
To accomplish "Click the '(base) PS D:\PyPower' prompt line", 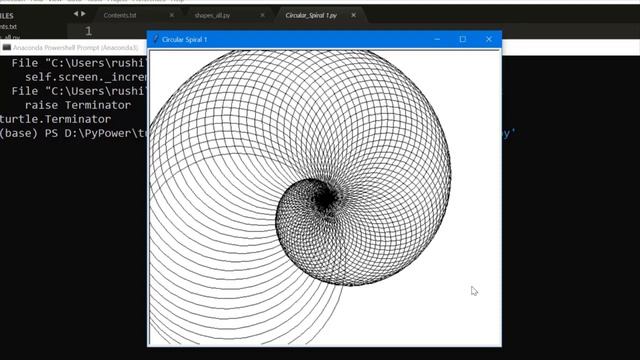I will 73,133.
